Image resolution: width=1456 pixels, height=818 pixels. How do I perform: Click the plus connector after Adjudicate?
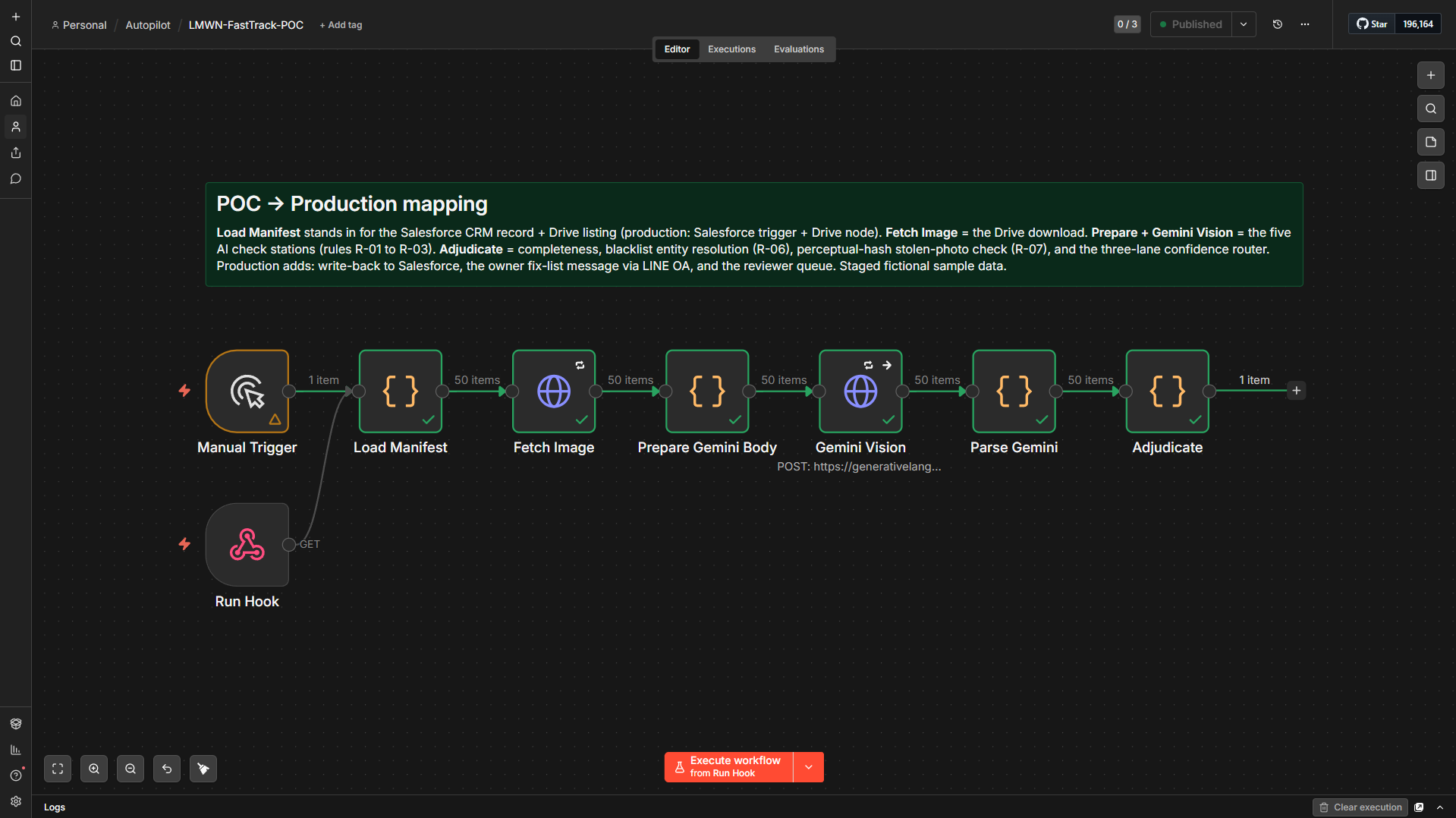pyautogui.click(x=1297, y=391)
